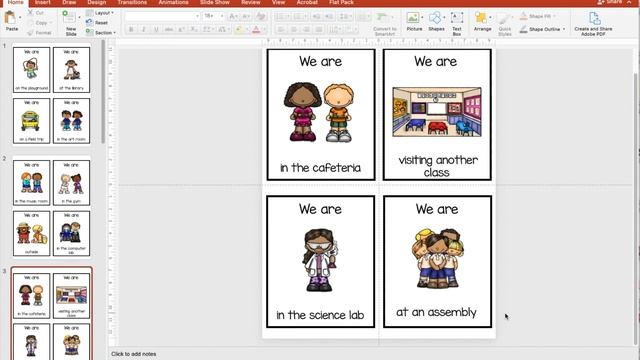The width and height of the screenshot is (640, 360).
Task: Toggle Strikethrough formatting
Action: (x=169, y=29)
